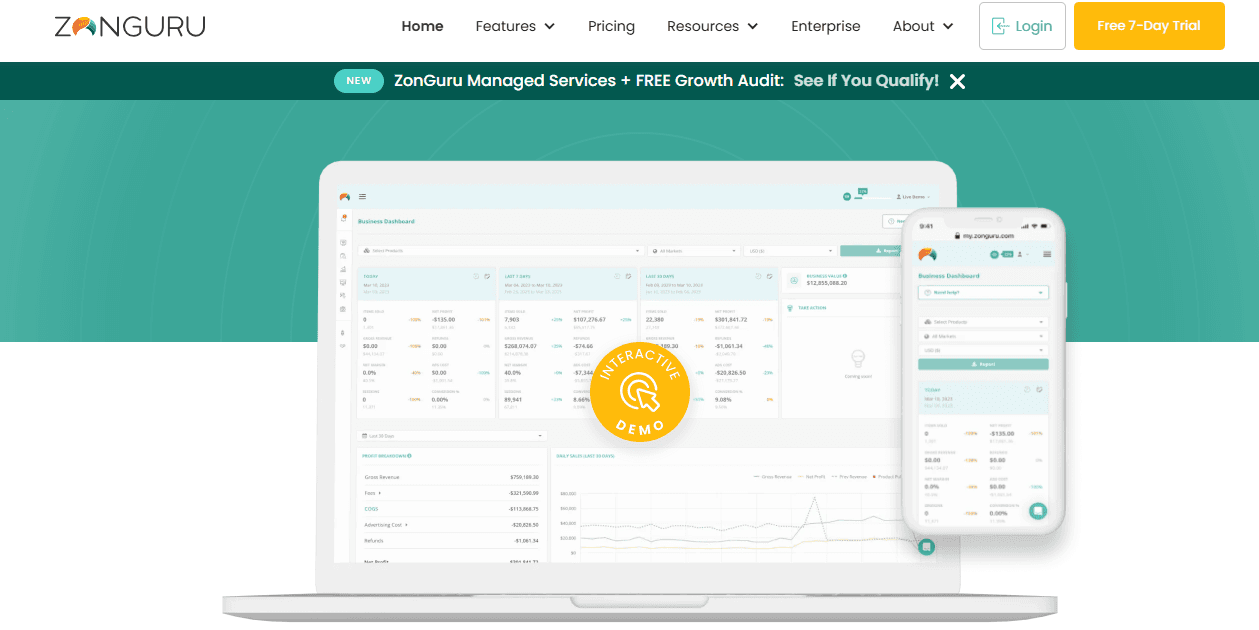Click the Business Dashboard title on the laptop

tap(385, 221)
